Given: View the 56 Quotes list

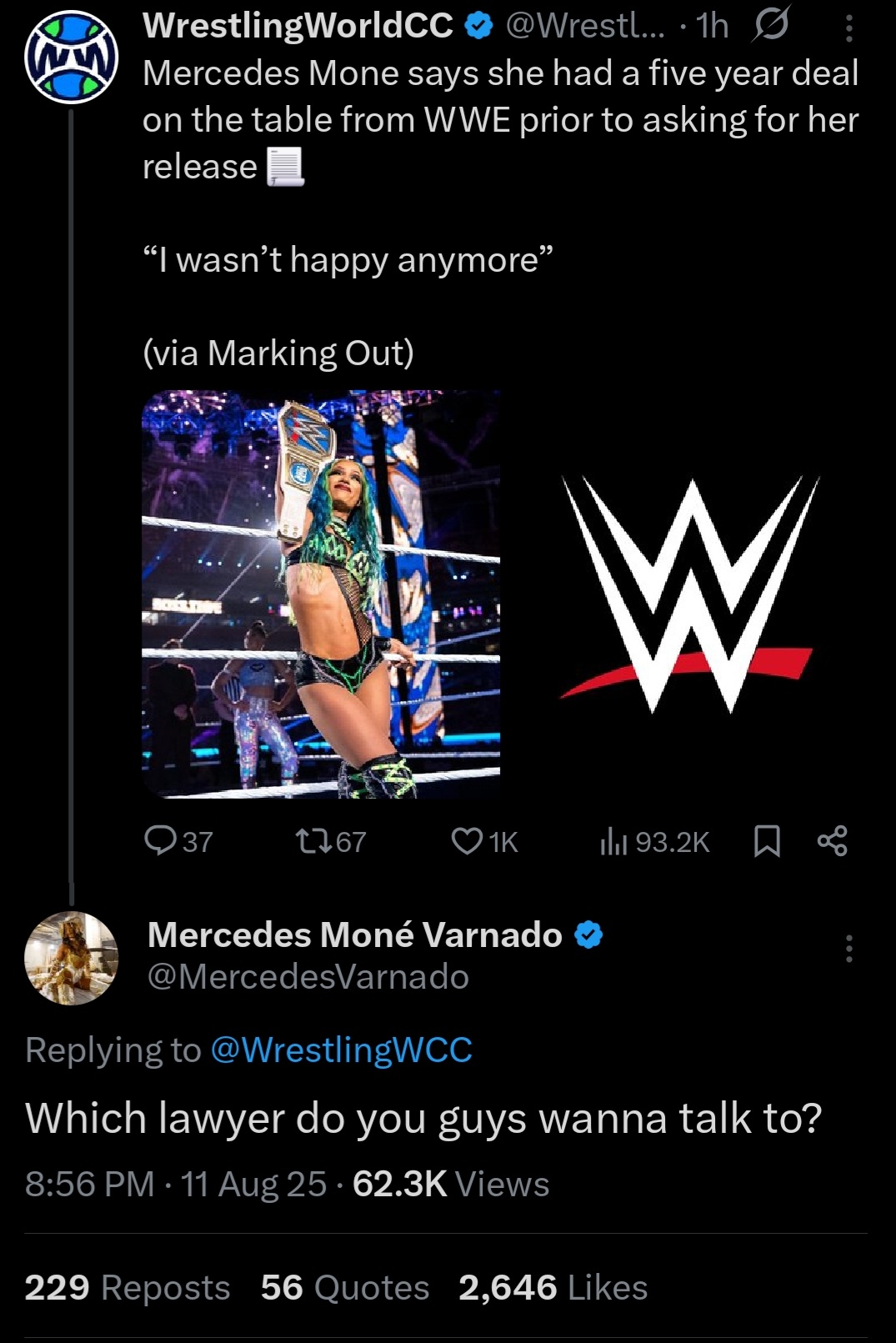Looking at the screenshot, I should coord(344,1287).
